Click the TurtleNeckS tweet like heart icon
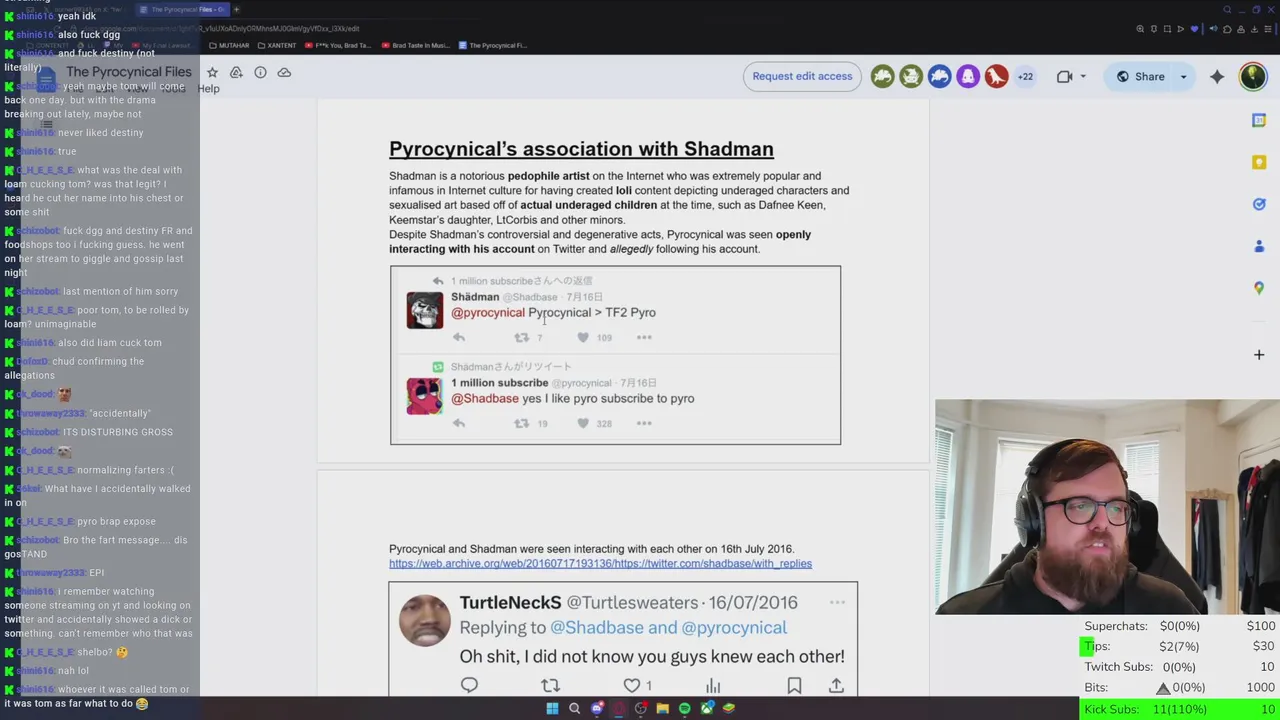This screenshot has height=720, width=1280. (x=631, y=685)
